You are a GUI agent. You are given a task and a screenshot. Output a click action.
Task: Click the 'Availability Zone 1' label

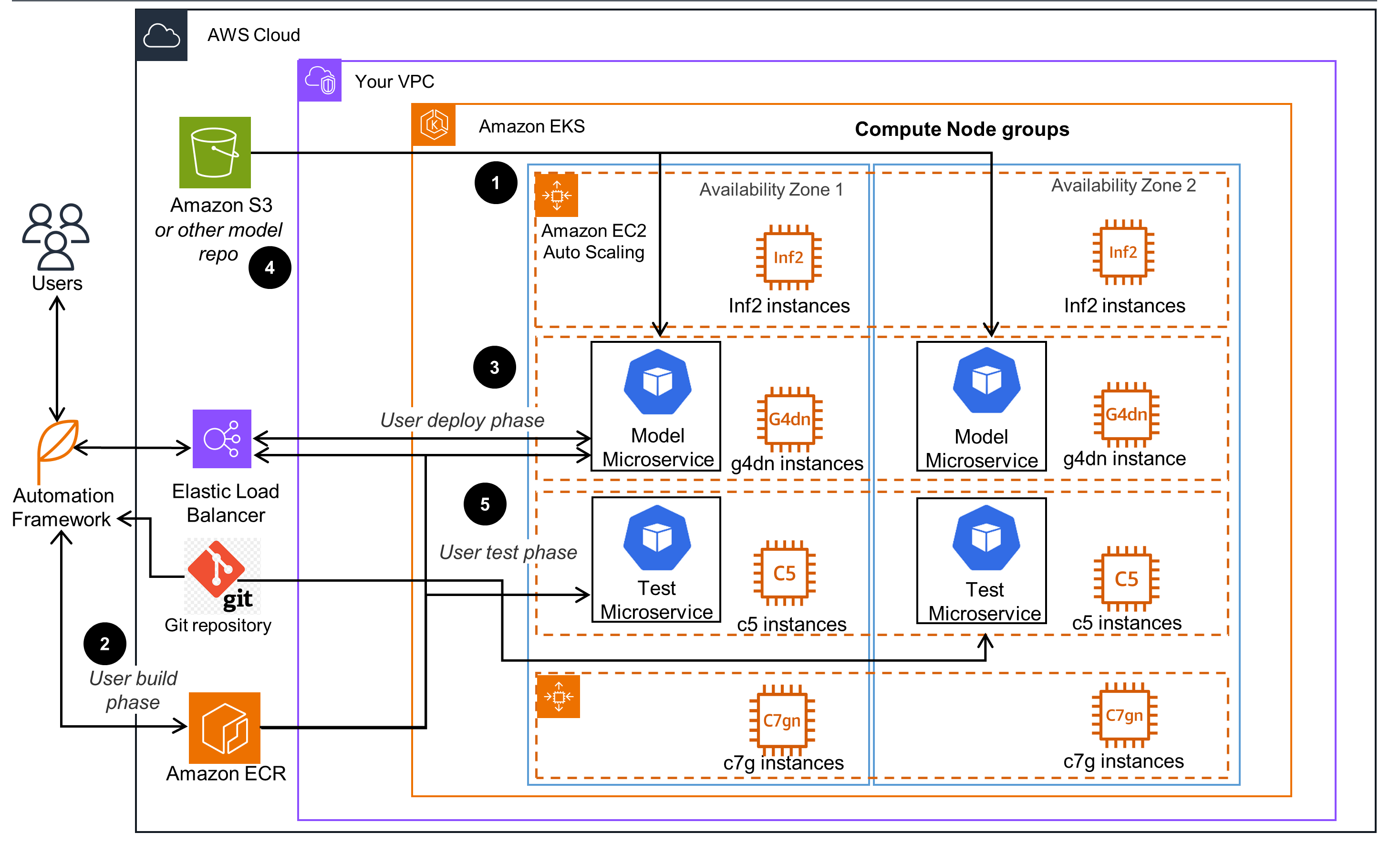772,189
